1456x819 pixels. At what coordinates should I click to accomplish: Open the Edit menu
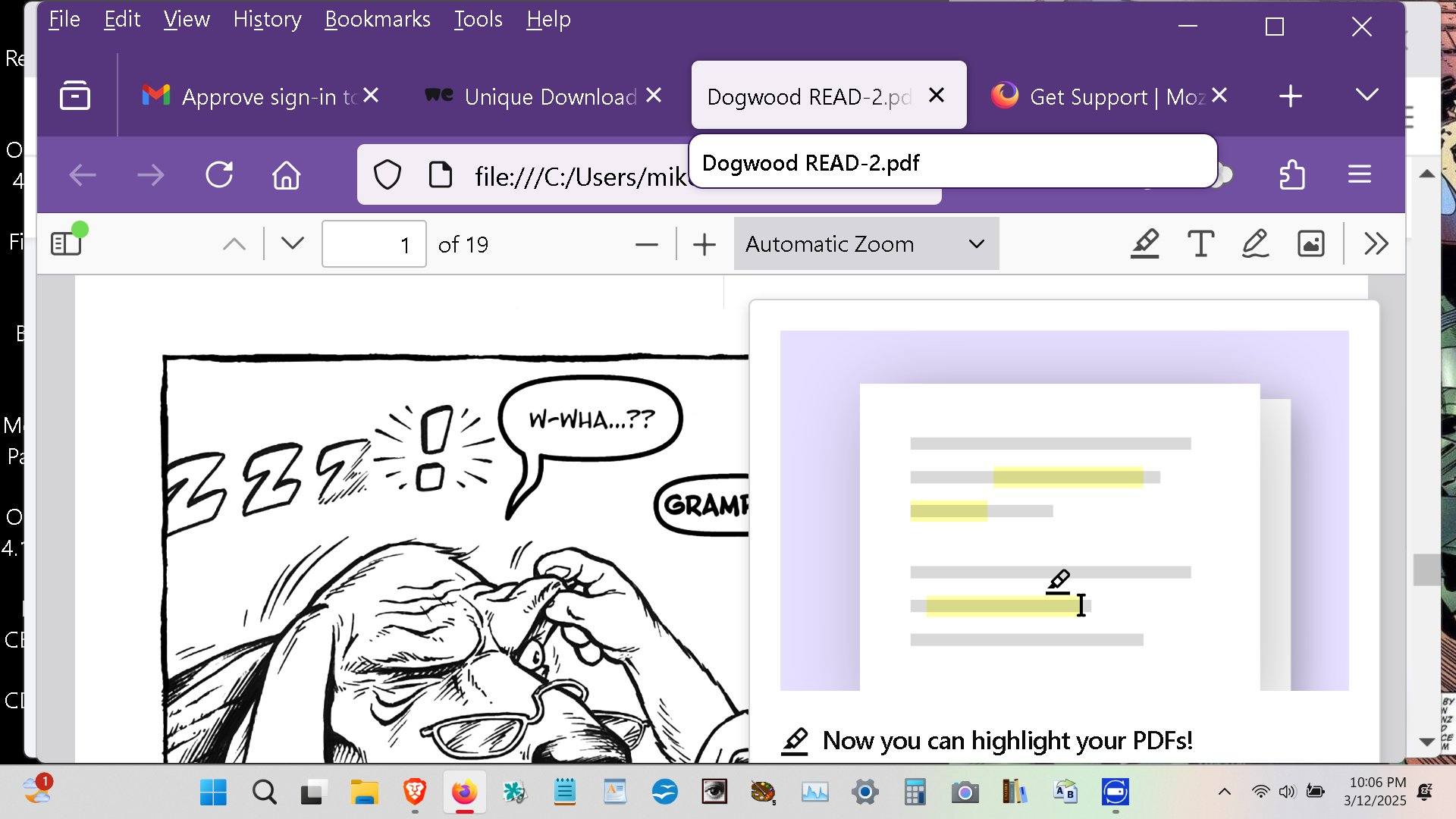tap(122, 19)
